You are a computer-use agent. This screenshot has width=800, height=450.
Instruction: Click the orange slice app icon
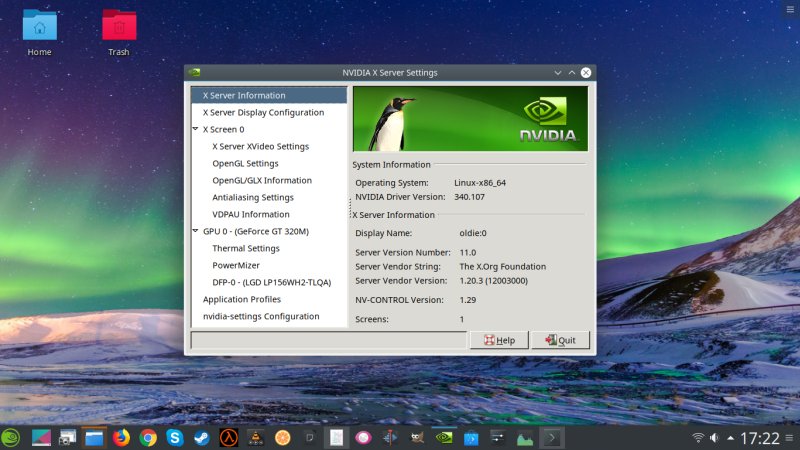click(x=282, y=438)
